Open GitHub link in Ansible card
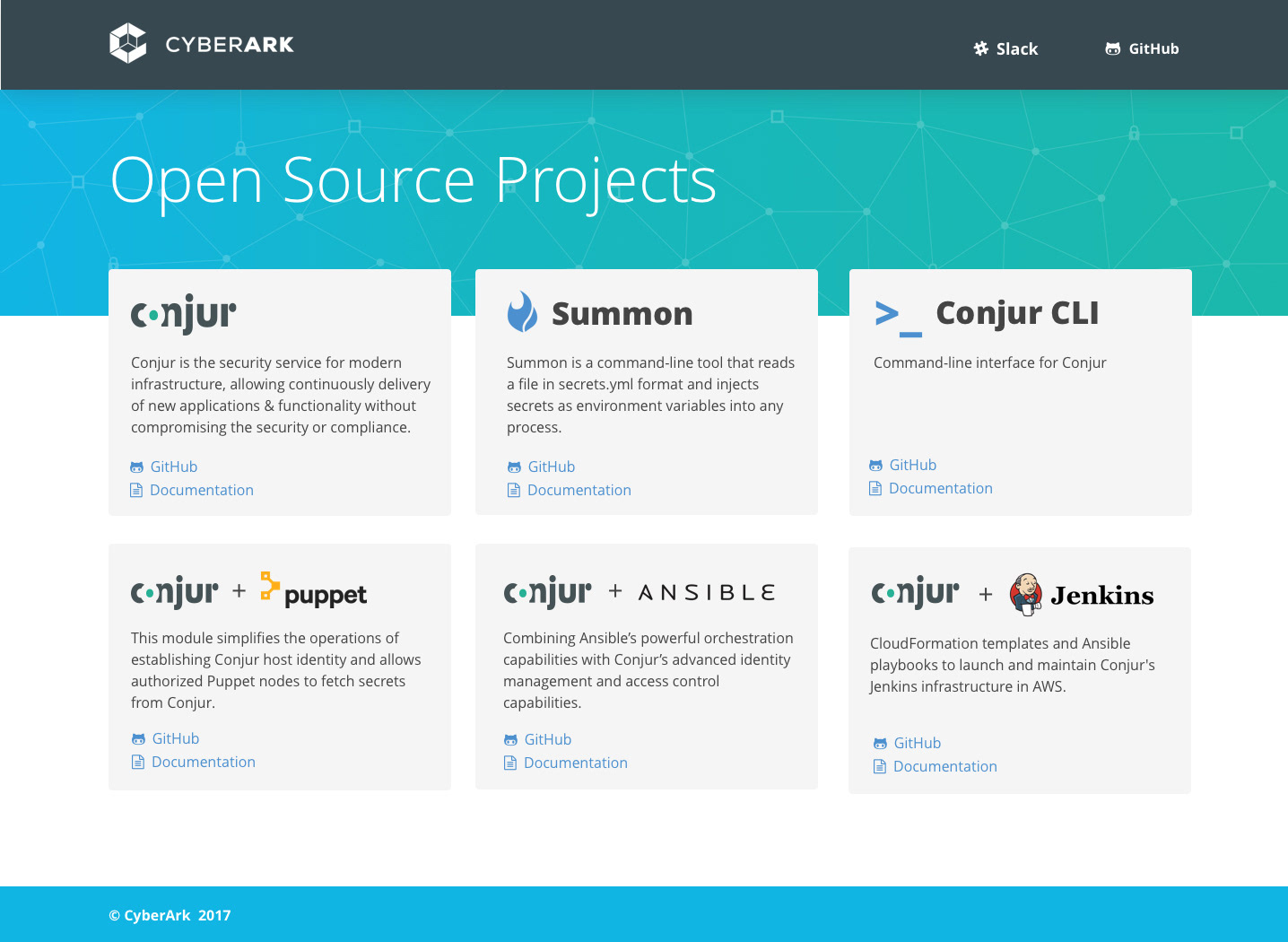The width and height of the screenshot is (1288, 942). [x=548, y=739]
